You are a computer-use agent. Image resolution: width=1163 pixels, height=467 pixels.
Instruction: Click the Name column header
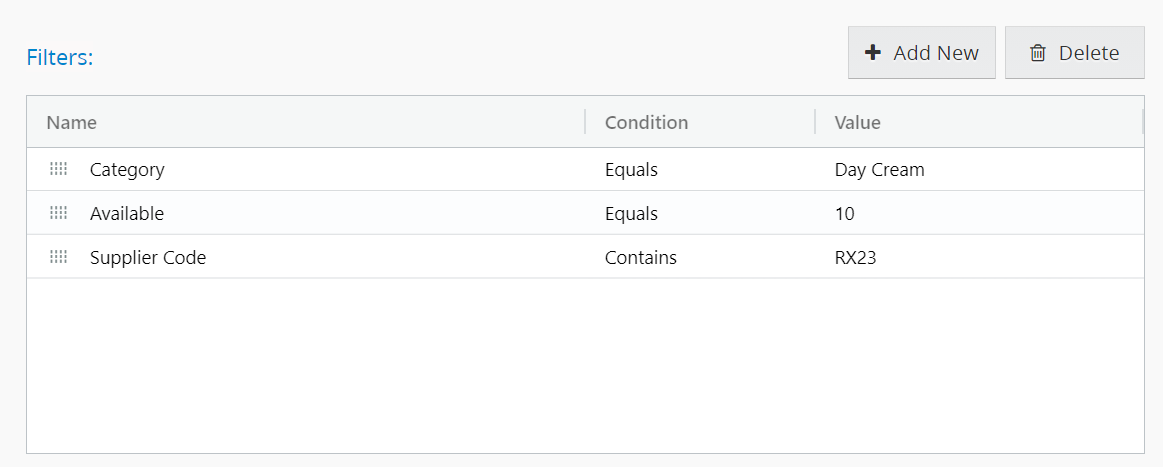(72, 122)
